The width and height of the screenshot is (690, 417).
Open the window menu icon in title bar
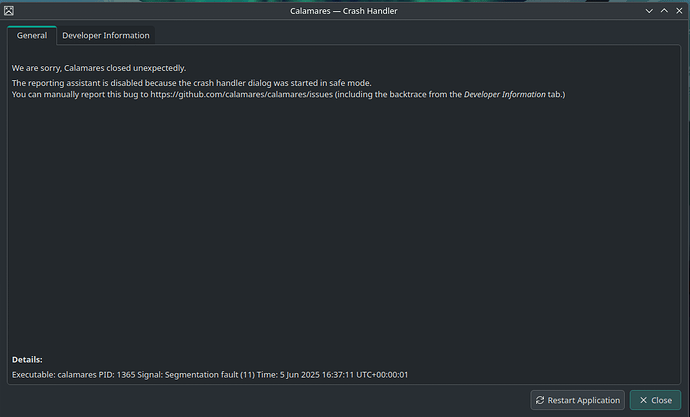point(9,11)
